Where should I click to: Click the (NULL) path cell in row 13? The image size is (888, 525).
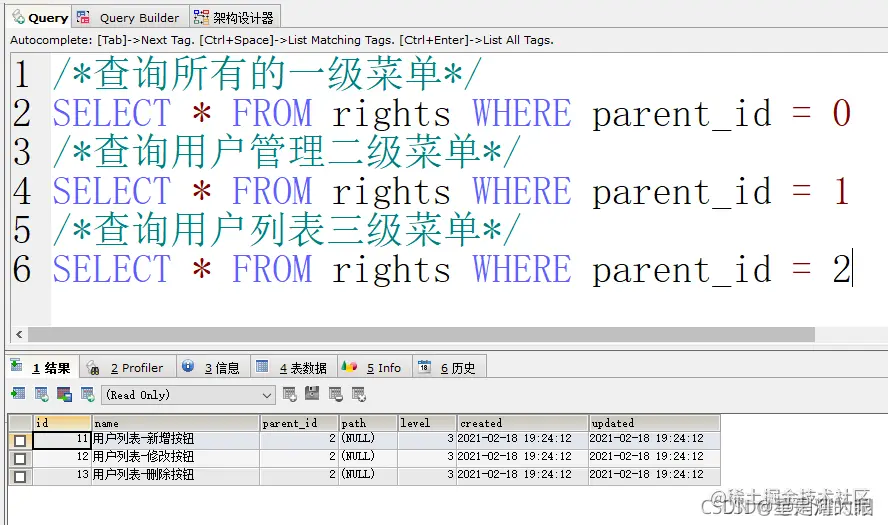tap(368, 476)
